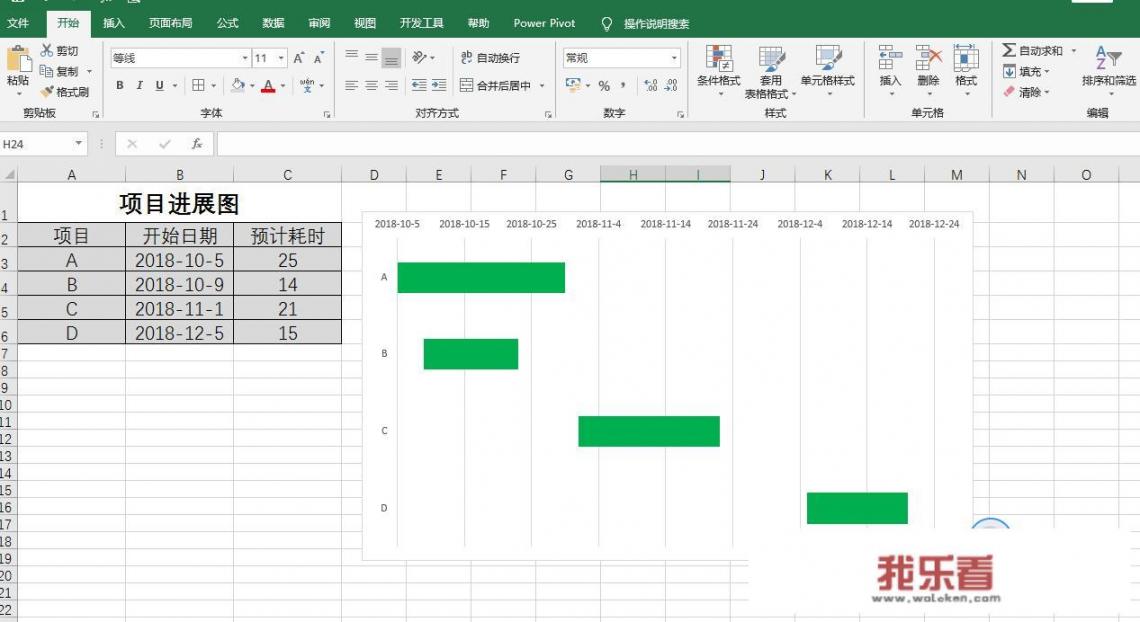Align text left
The image size is (1140, 622).
click(351, 86)
